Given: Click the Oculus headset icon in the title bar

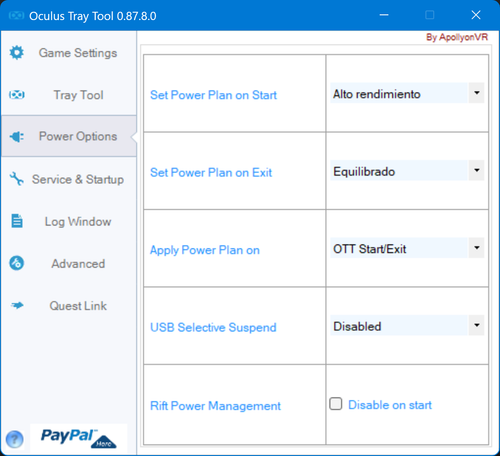Looking at the screenshot, I should 16,16.
